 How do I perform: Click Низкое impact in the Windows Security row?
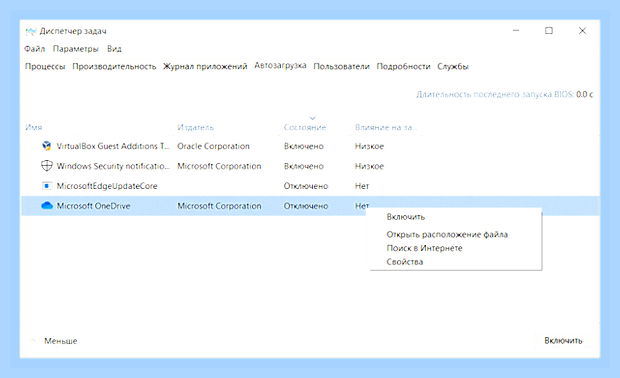[x=369, y=166]
